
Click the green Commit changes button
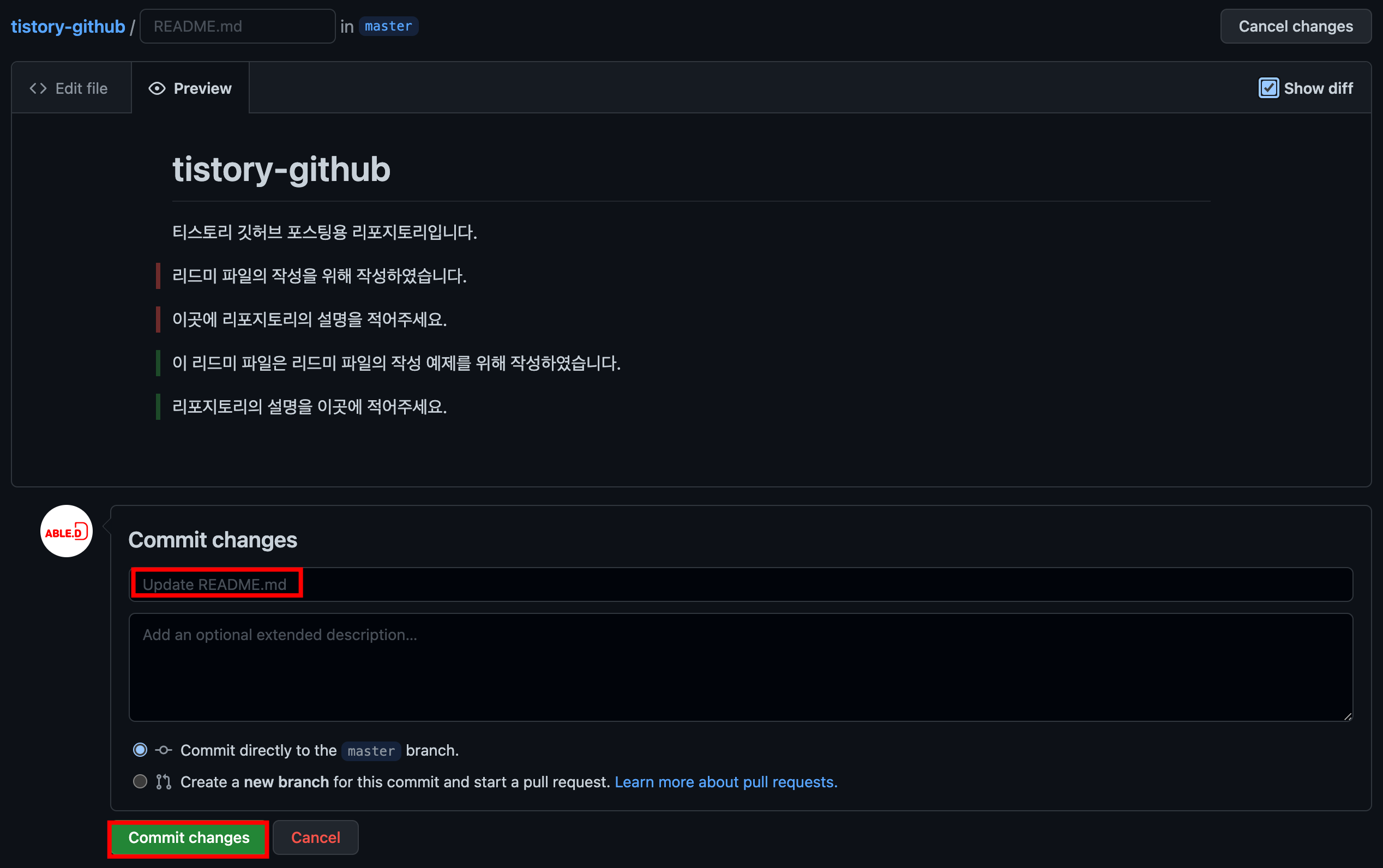189,837
